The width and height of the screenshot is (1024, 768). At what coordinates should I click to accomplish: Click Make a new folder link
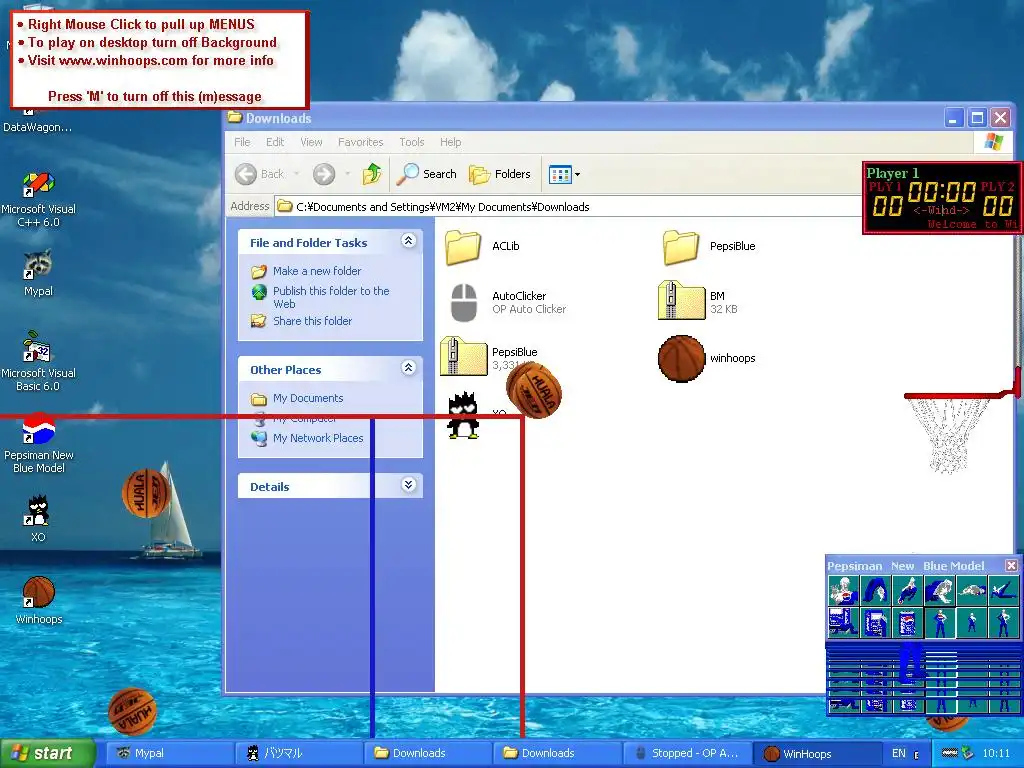(317, 271)
